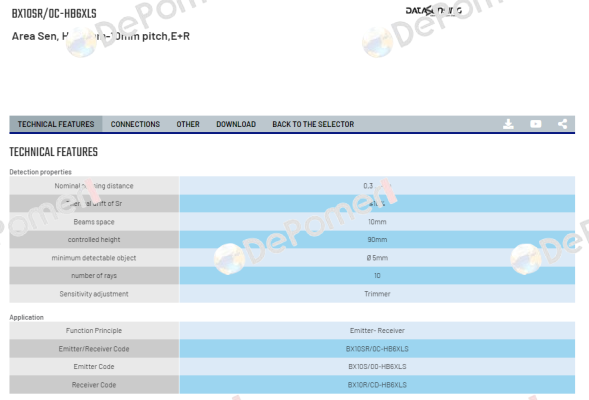Click the minimum detectable object label
The width and height of the screenshot is (589, 400).
pyautogui.click(x=94, y=258)
